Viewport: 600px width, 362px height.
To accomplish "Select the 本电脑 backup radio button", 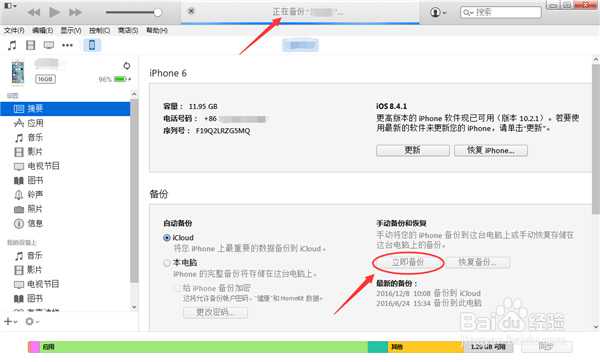I will pos(167,263).
